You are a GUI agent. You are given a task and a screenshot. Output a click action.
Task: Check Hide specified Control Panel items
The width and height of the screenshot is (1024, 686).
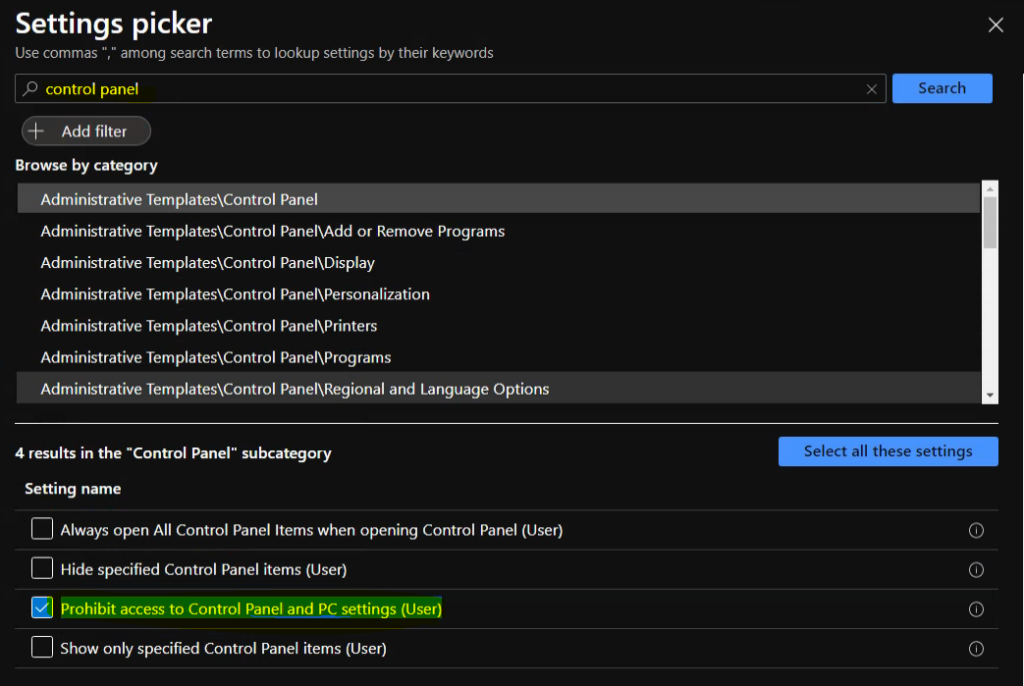coord(42,569)
